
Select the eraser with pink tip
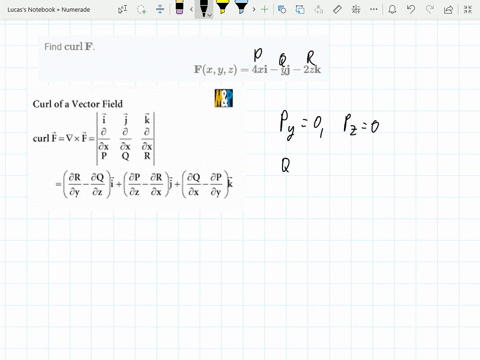[x=179, y=7]
